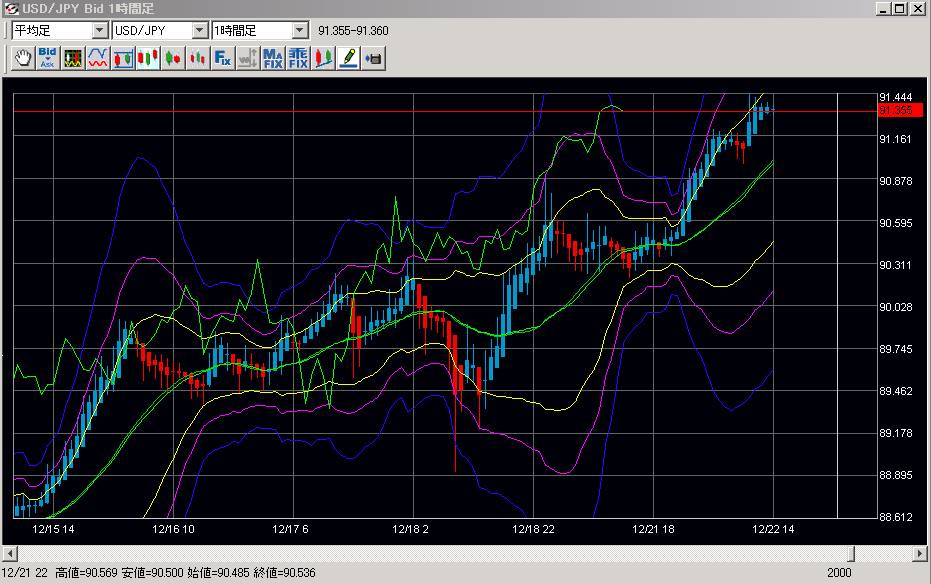The image size is (931, 584).
Task: Click the framed candlestick chart icon
Action: tap(123, 58)
